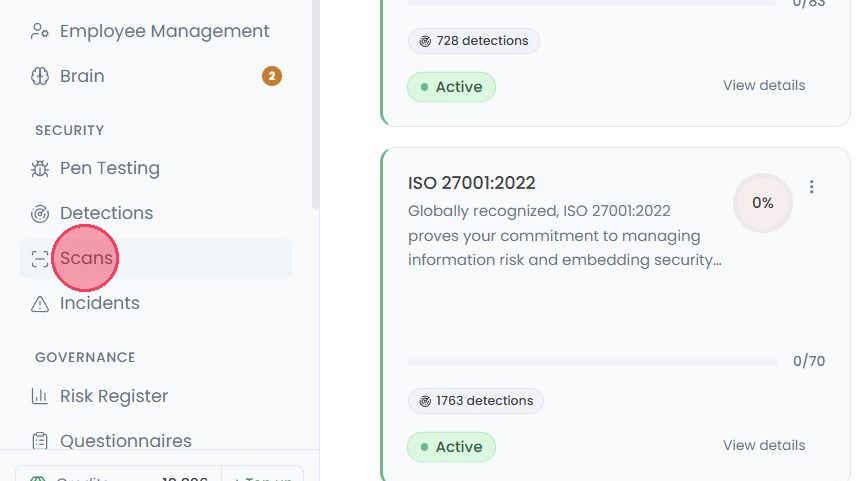Click the orange badge showing 2

[x=271, y=76]
